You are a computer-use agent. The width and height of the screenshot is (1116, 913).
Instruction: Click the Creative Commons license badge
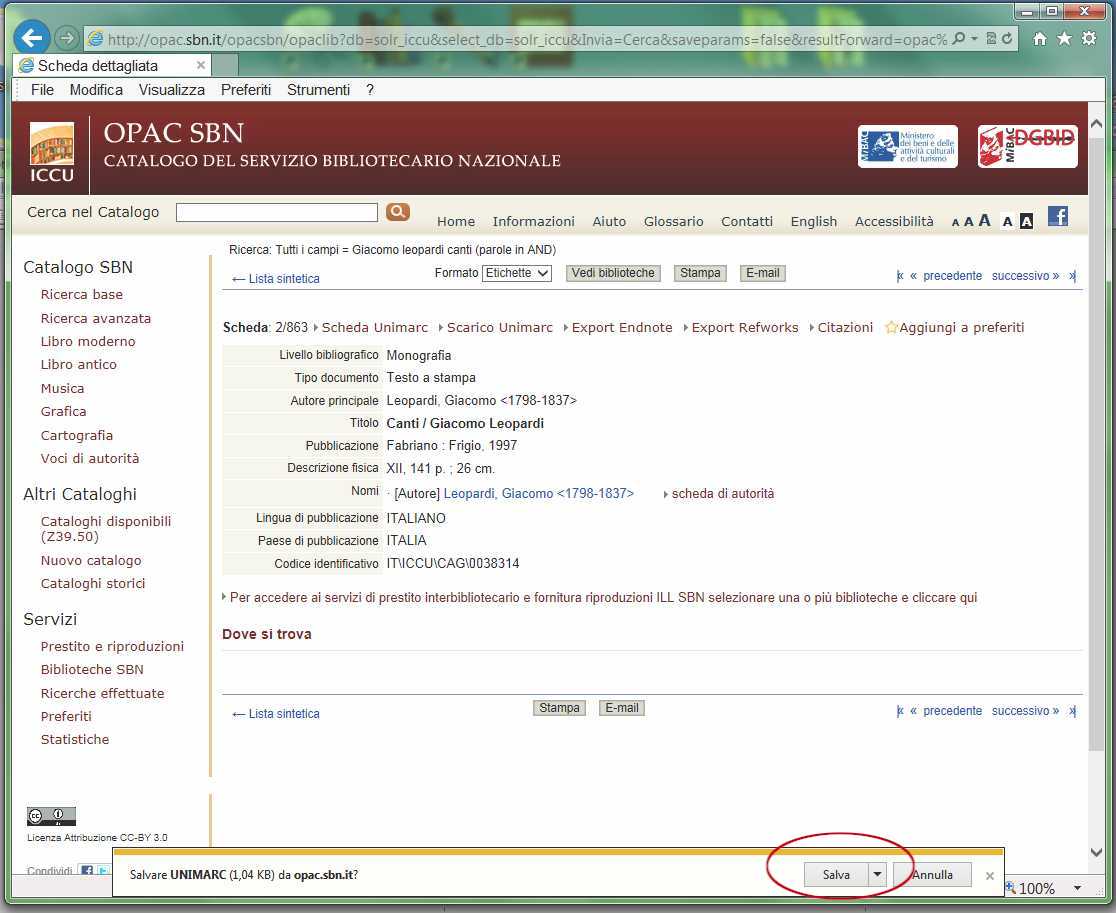(51, 816)
